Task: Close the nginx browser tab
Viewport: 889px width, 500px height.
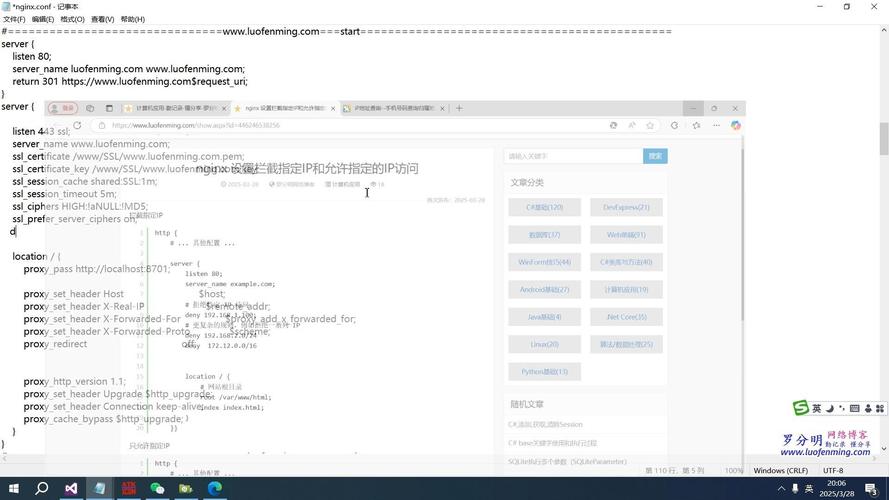Action: tap(333, 108)
